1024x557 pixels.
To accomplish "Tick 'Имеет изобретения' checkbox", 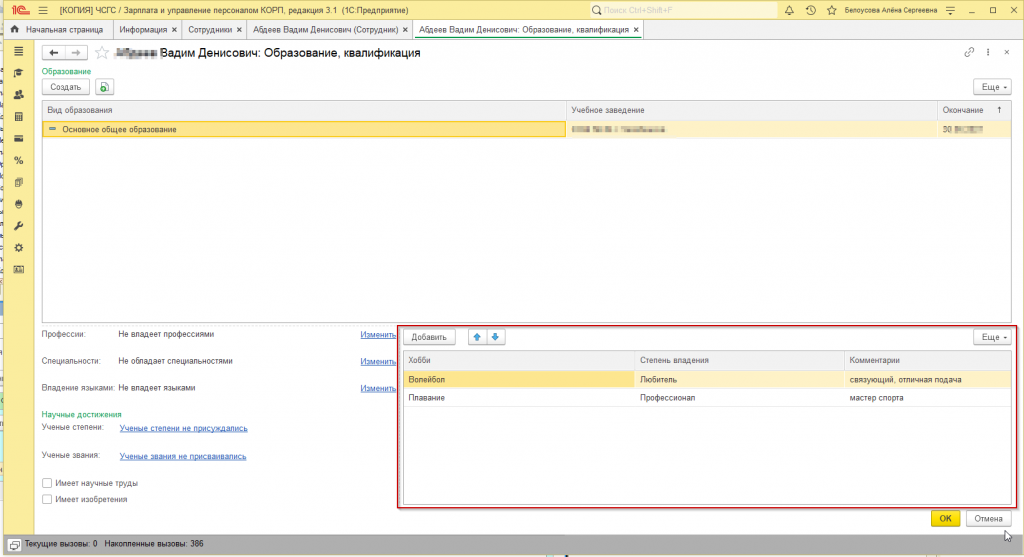I will (47, 500).
